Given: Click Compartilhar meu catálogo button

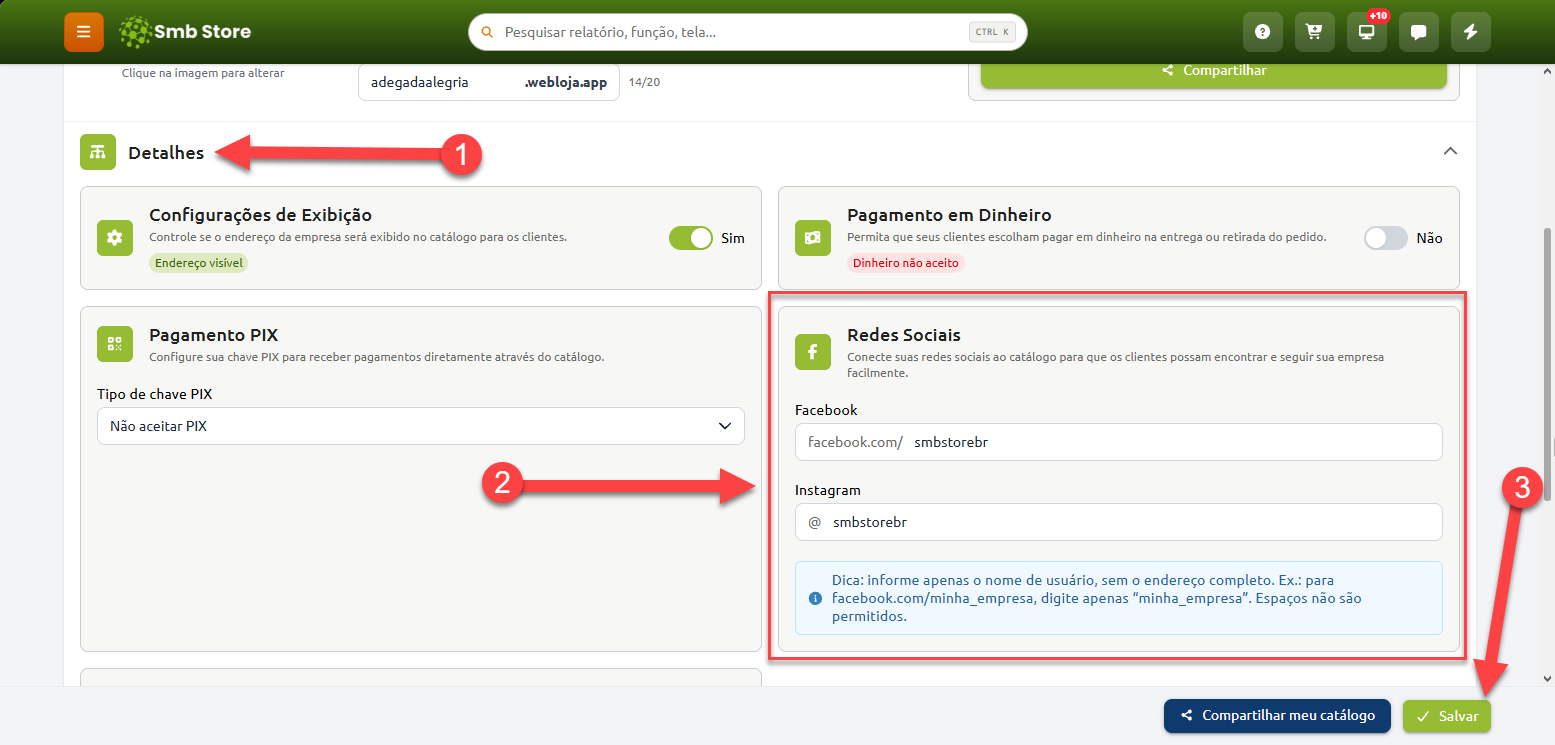Looking at the screenshot, I should [1277, 716].
